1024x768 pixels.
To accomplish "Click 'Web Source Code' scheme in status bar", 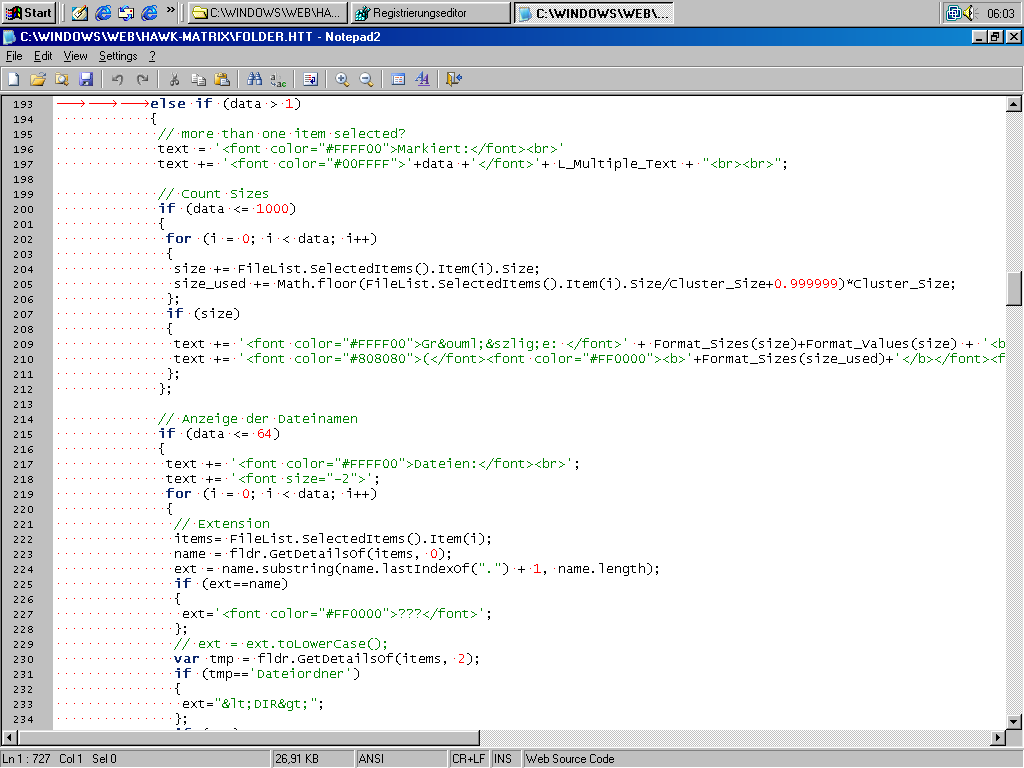I will [570, 759].
